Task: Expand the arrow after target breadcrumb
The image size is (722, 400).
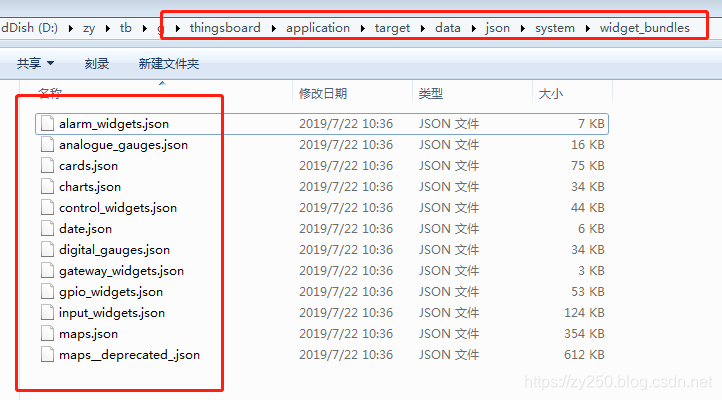Action: [x=423, y=29]
